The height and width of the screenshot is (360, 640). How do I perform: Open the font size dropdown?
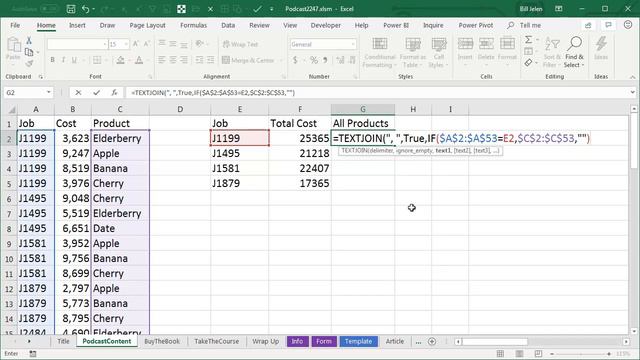[126, 44]
